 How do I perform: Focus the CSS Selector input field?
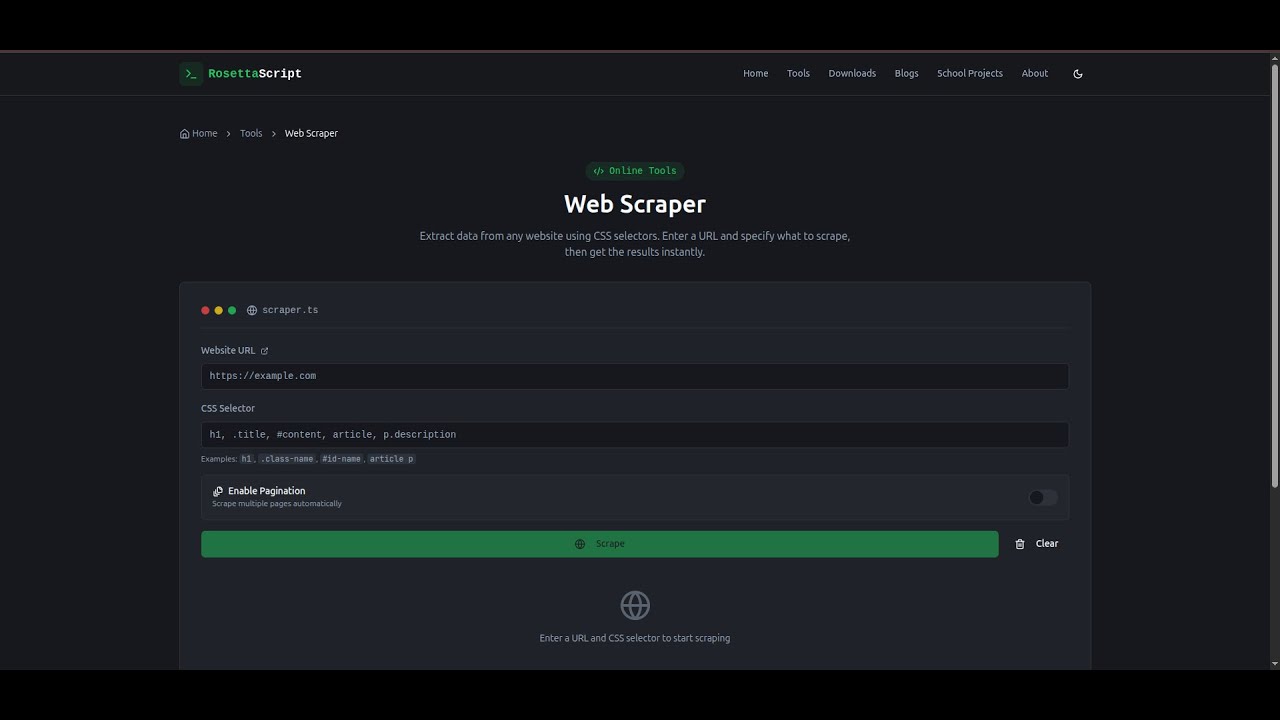coord(635,434)
